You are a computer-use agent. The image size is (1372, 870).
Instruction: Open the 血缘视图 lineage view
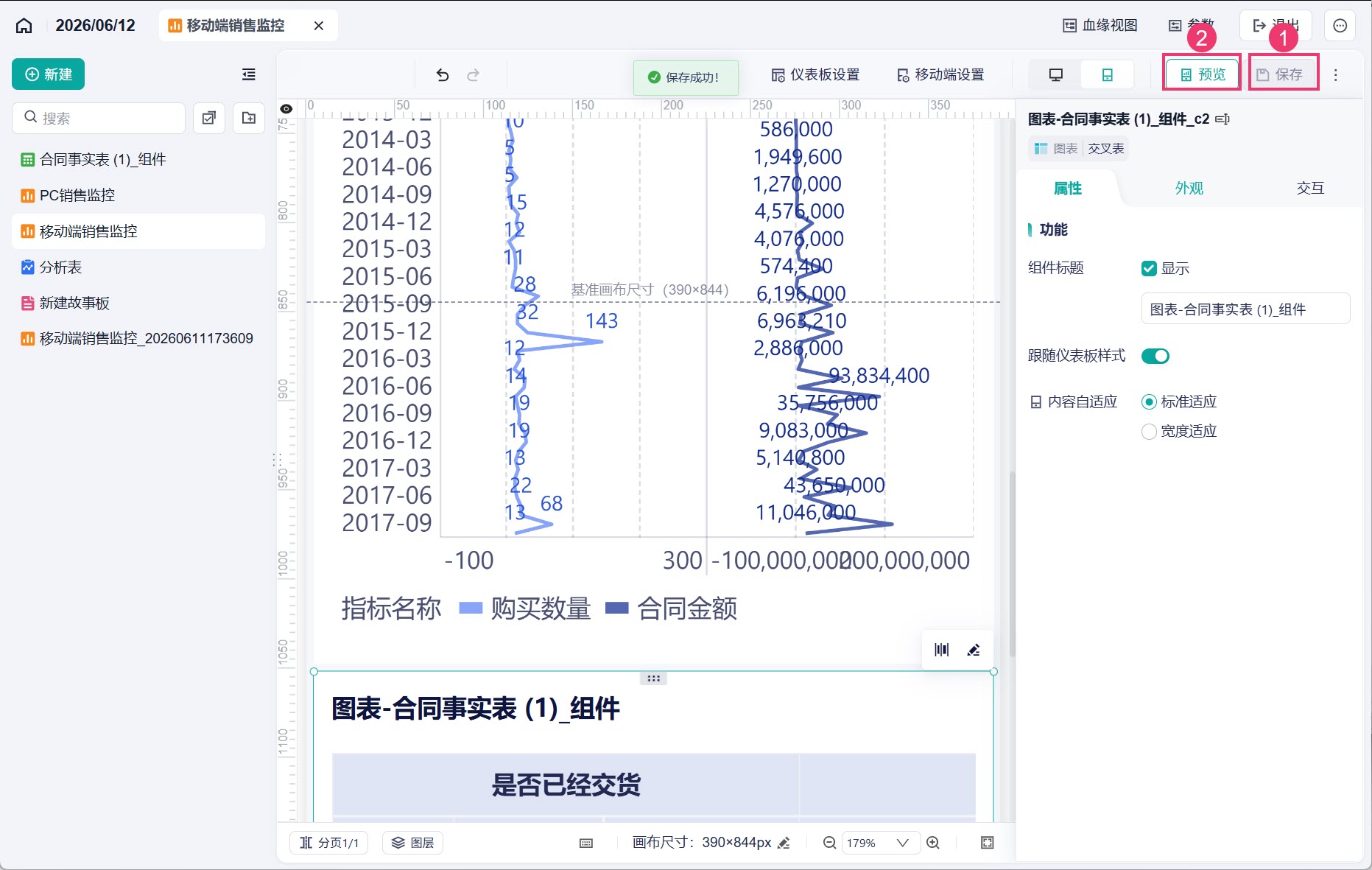coord(1100,26)
